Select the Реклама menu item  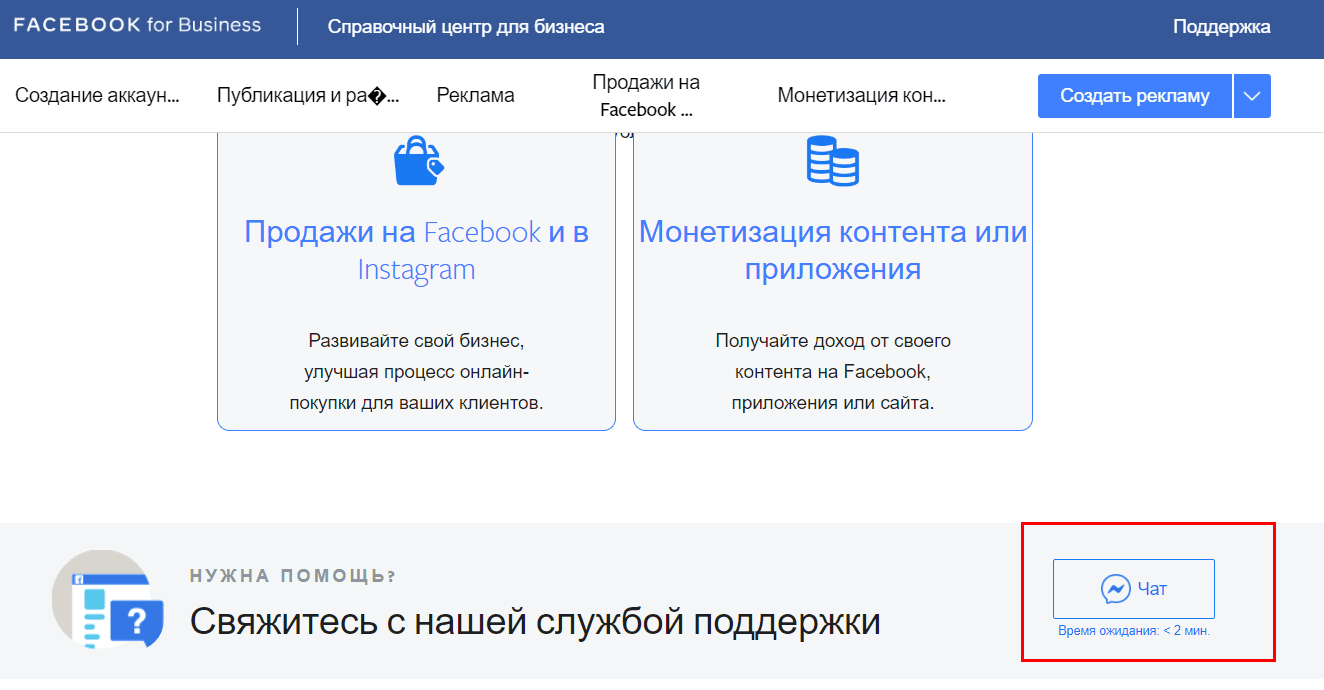[476, 96]
